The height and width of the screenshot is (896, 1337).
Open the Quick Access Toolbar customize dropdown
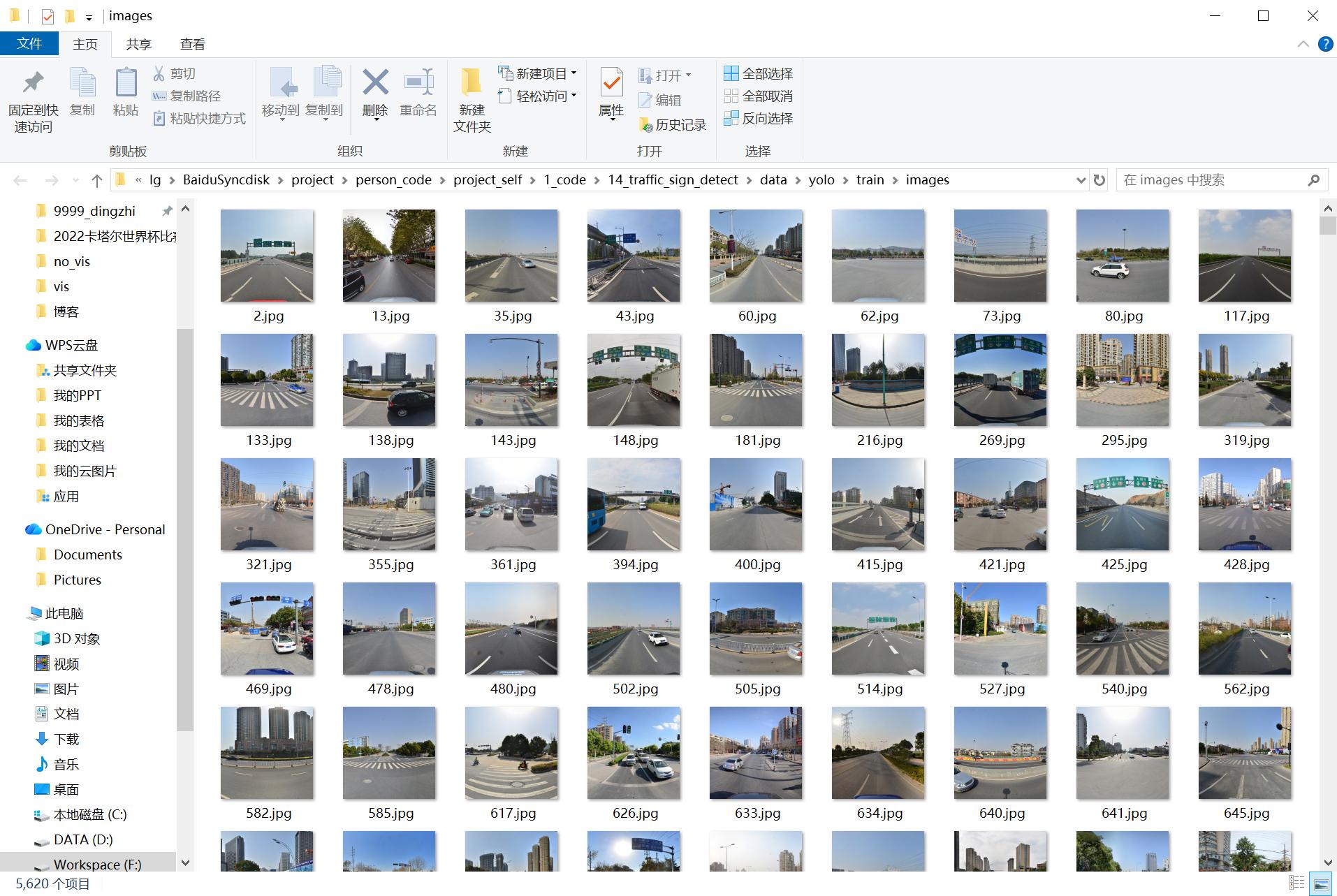pyautogui.click(x=89, y=17)
